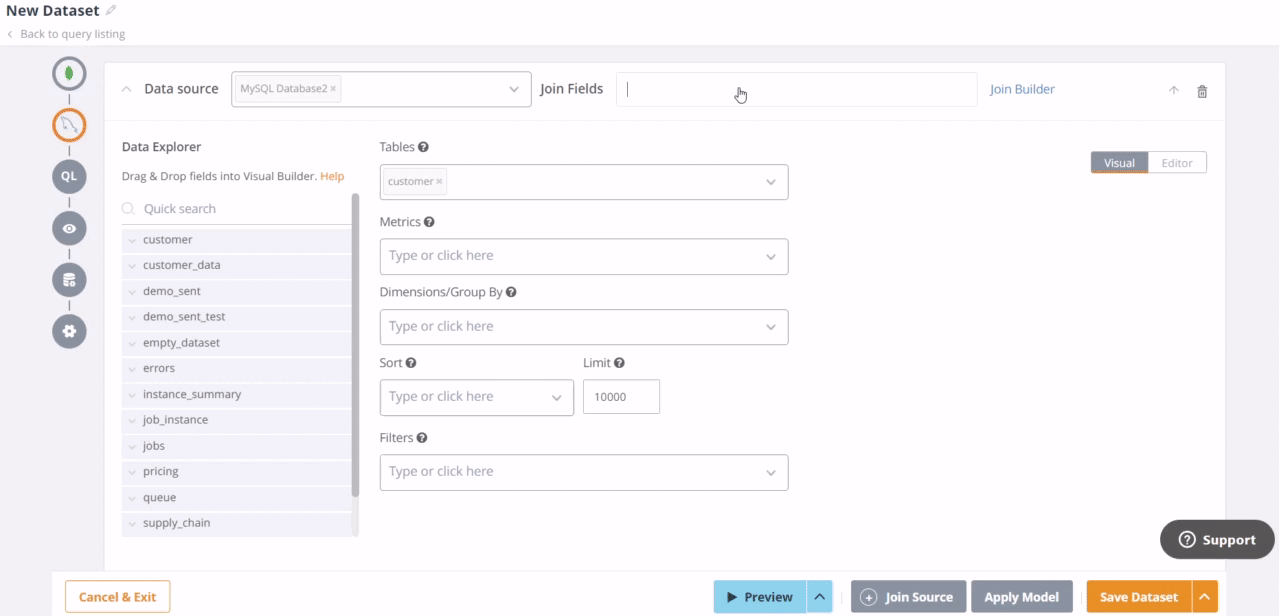Open the QL step in sidebar
1280x616 pixels.
[x=69, y=176]
